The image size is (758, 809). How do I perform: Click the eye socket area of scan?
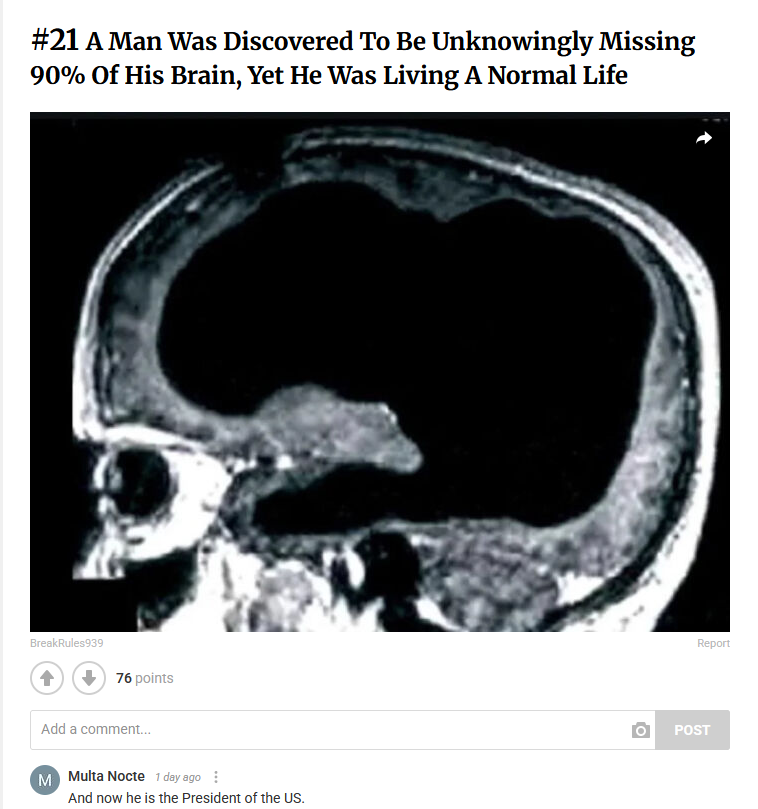139,482
